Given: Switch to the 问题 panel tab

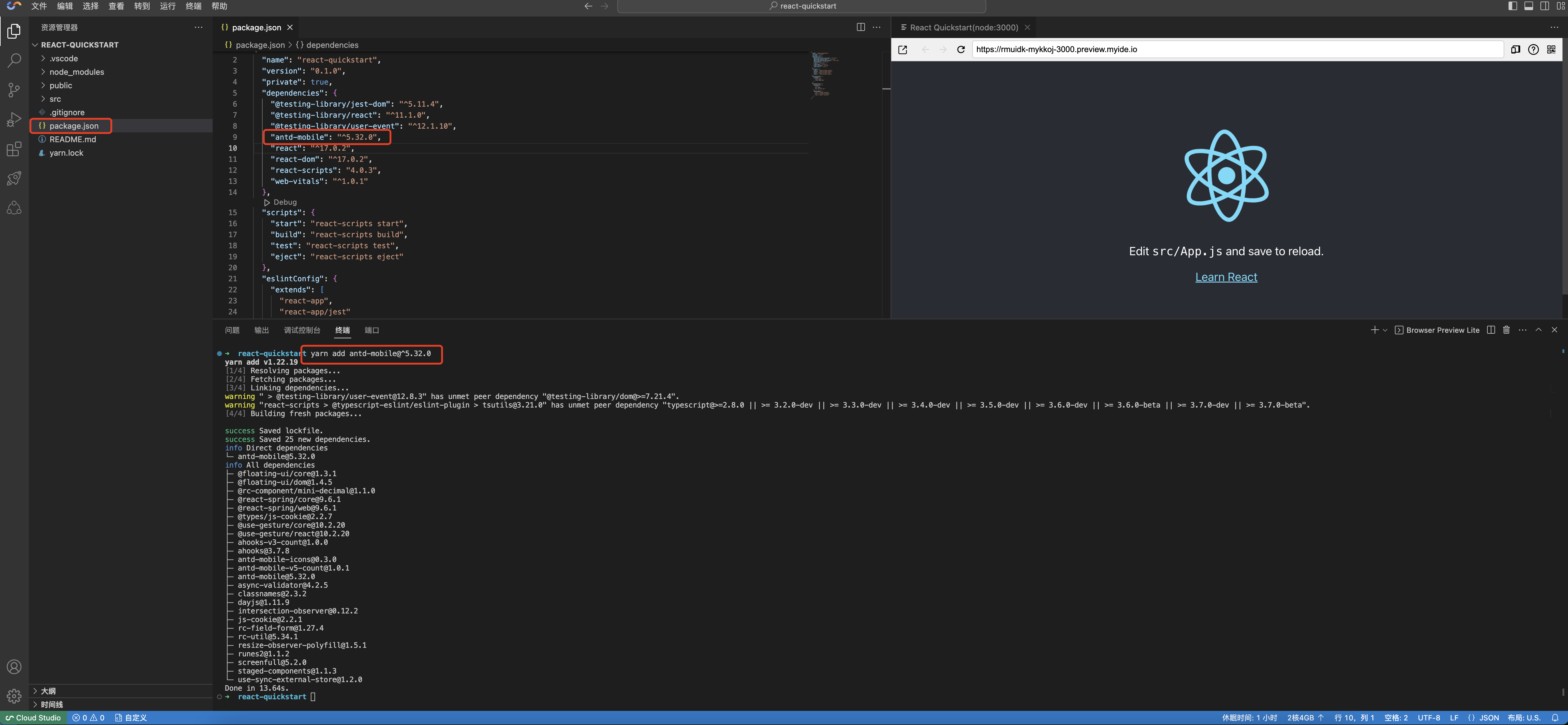Looking at the screenshot, I should point(232,330).
